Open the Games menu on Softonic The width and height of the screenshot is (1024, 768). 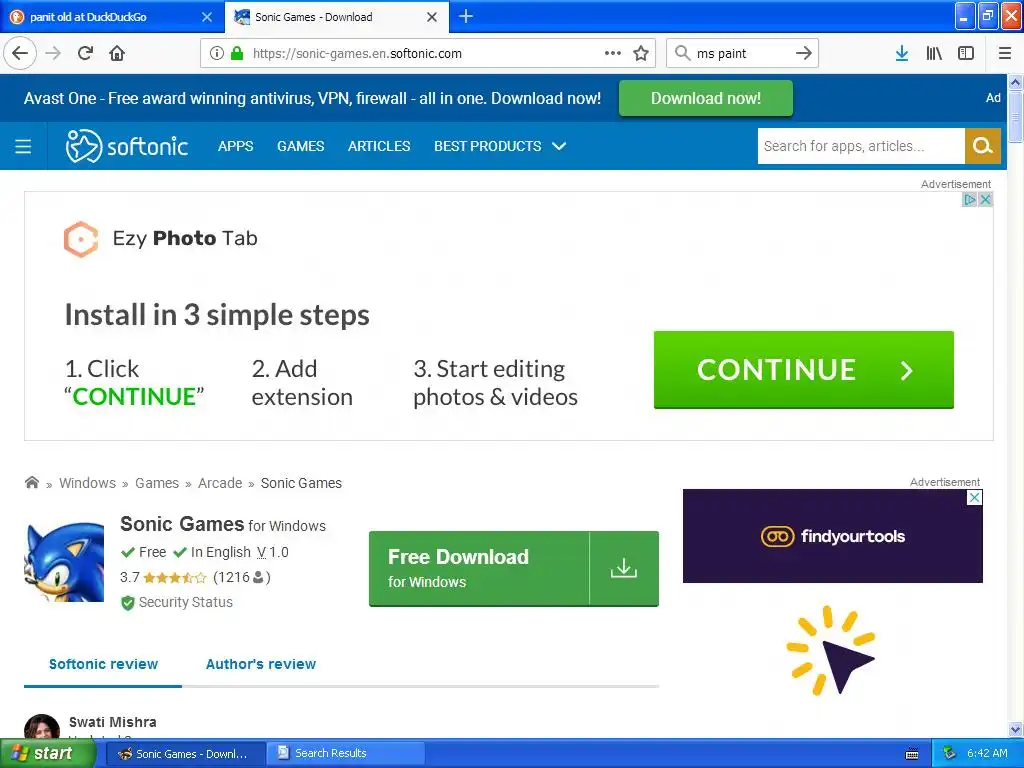(x=300, y=146)
